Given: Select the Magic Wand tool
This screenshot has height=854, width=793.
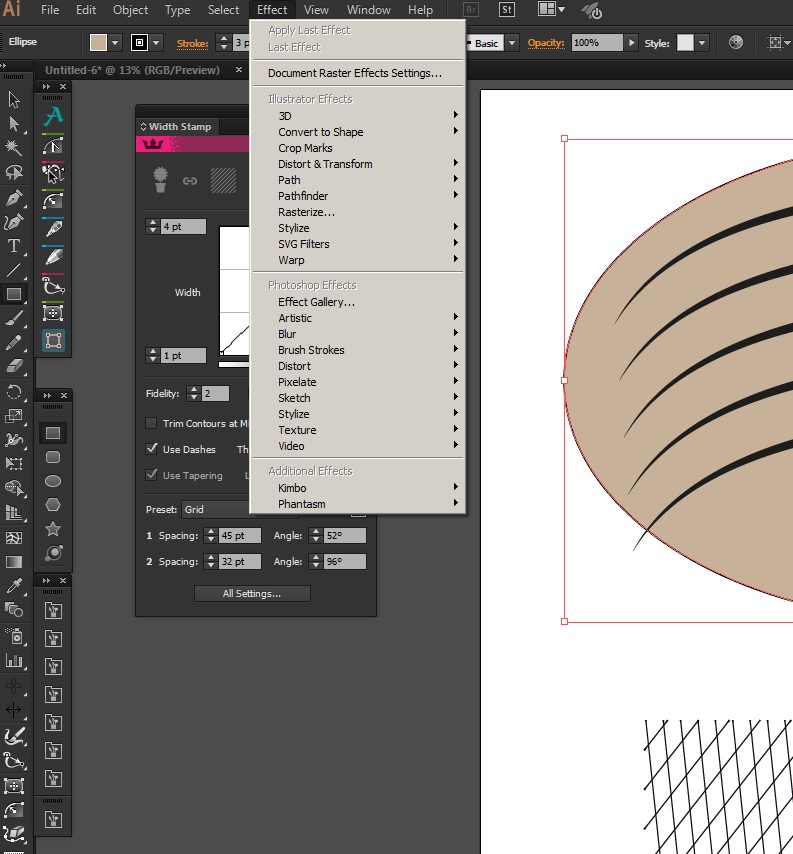Looking at the screenshot, I should coord(14,148).
